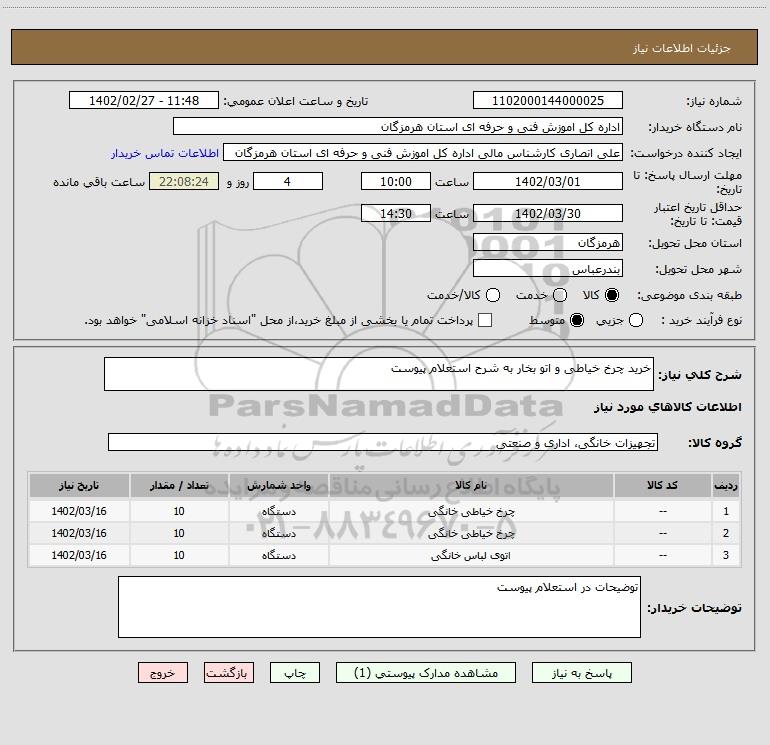Viewport: 770px width, 745px height.
Task: Click the row number 3 cell
Action: click(725, 555)
